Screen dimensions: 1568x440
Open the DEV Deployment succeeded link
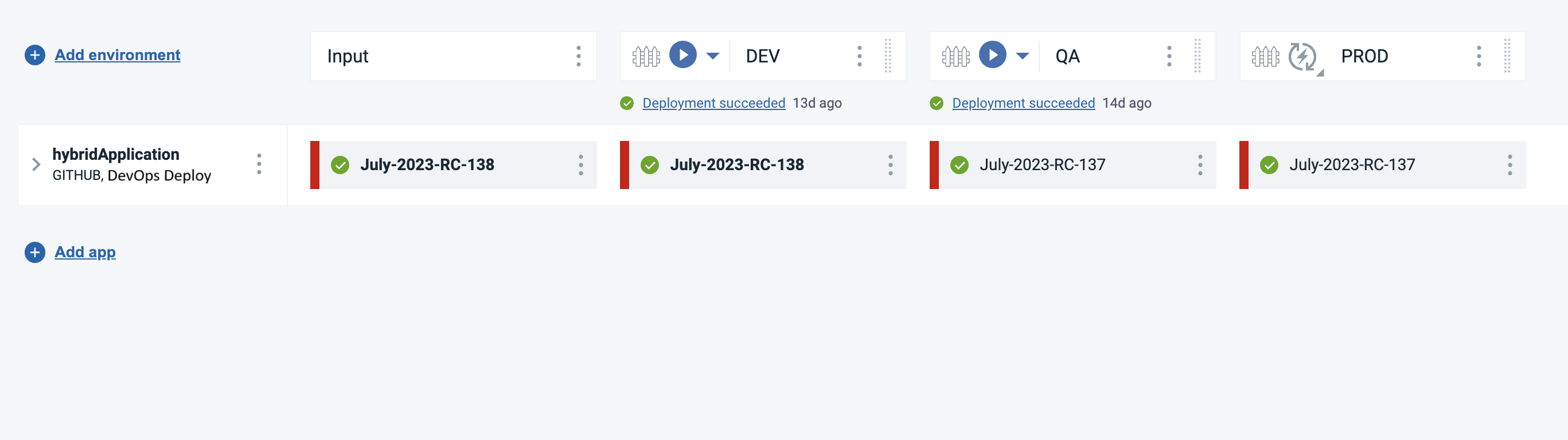(x=713, y=103)
